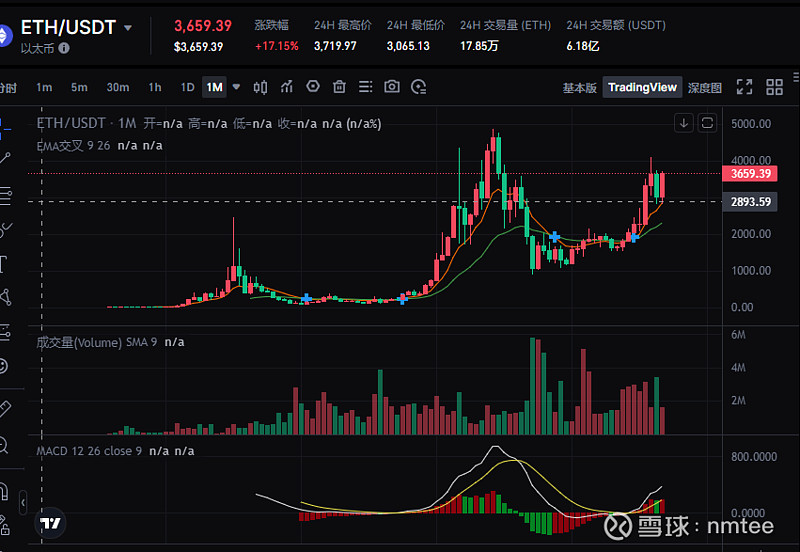Click the TradingView logo badge
The image size is (800, 552).
pos(51,523)
